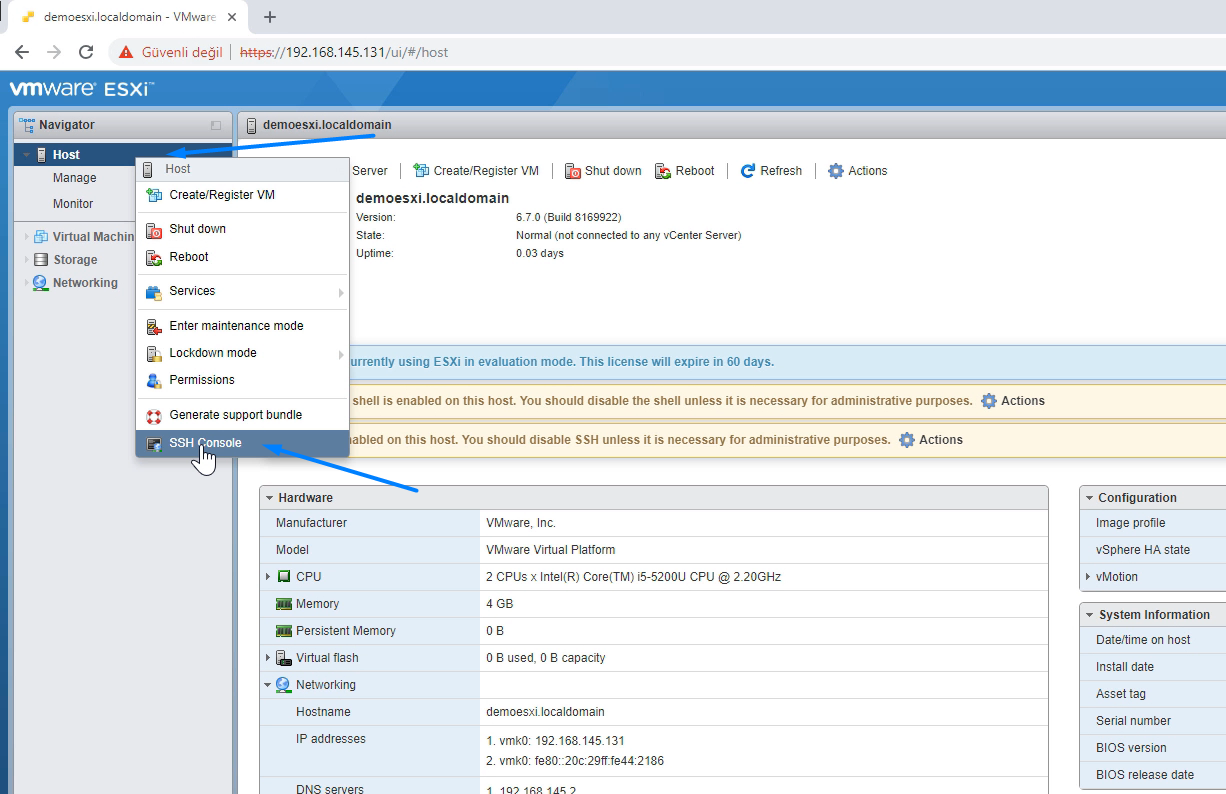The image size is (1226, 794).
Task: Expand the Networking tree node in Navigator
Action: point(27,283)
